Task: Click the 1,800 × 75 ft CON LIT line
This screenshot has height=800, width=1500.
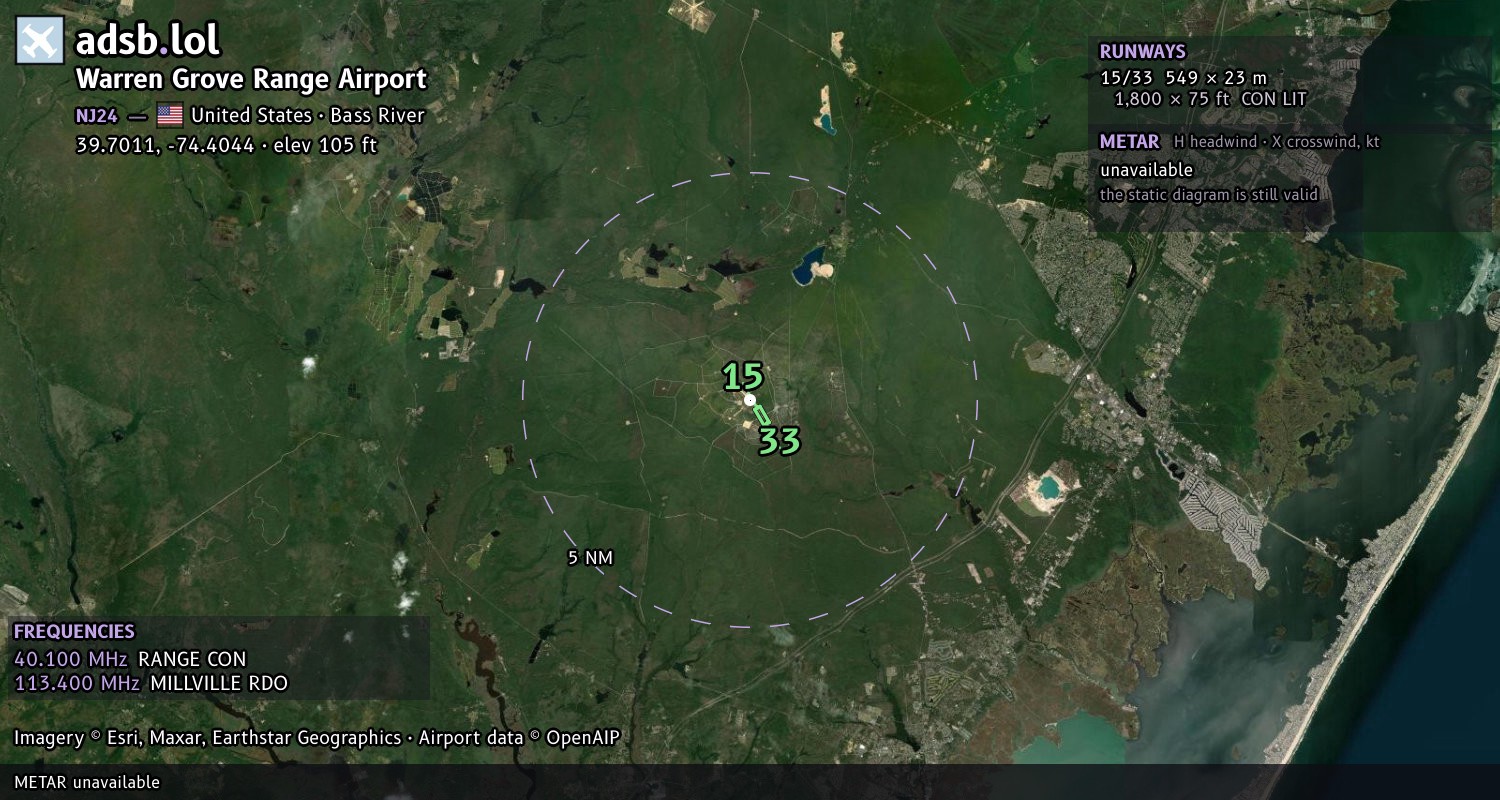Action: [x=1210, y=99]
